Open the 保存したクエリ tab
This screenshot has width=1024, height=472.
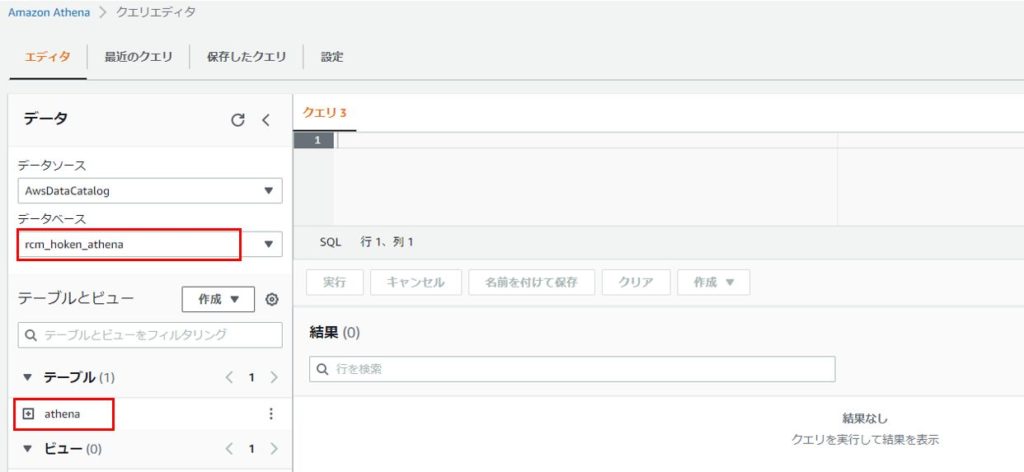[246, 57]
